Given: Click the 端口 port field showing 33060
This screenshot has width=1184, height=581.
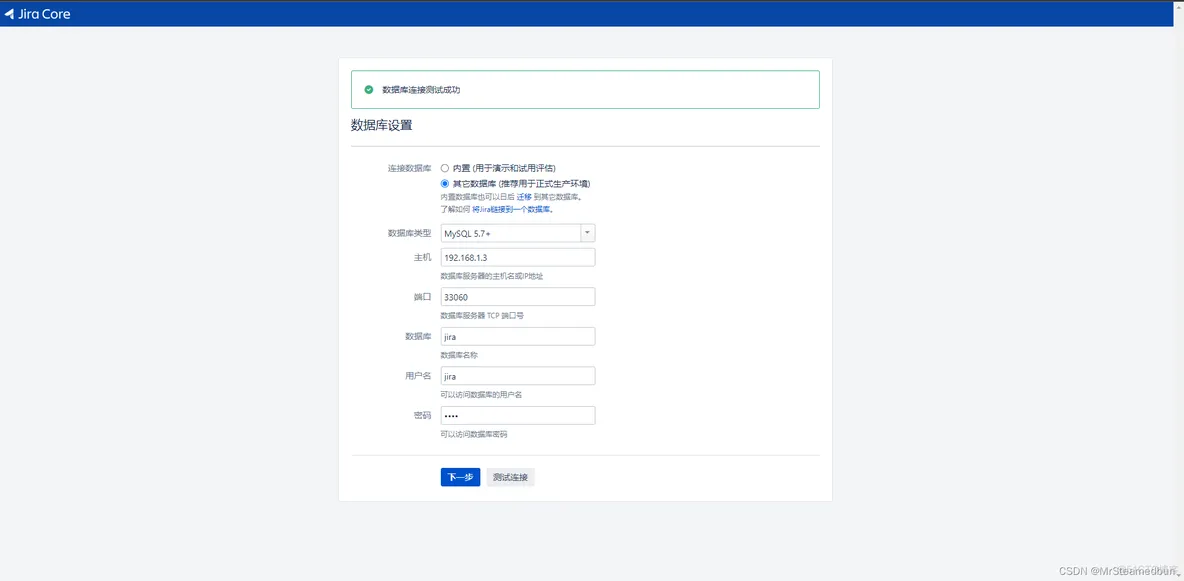Looking at the screenshot, I should click(x=518, y=297).
